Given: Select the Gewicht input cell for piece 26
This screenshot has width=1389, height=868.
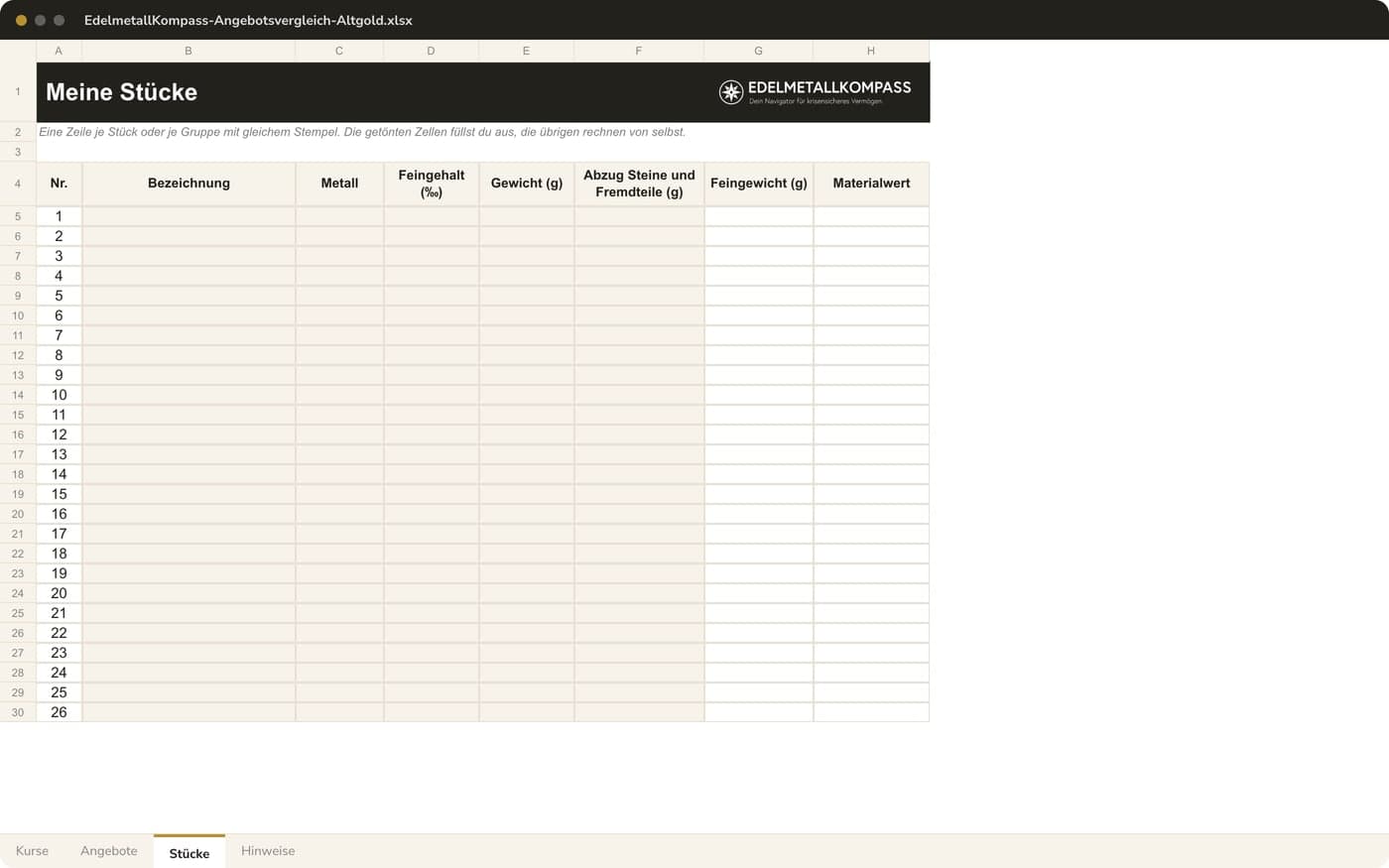Looking at the screenshot, I should pos(527,712).
